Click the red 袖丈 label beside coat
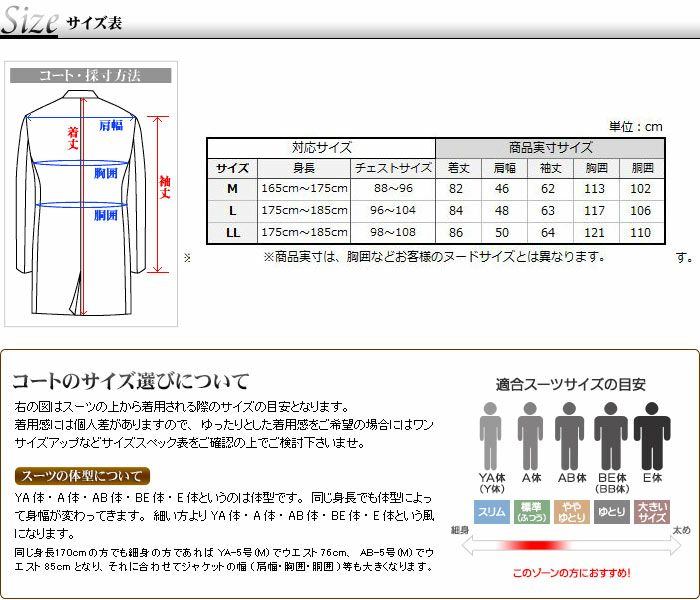This screenshot has width=700, height=600. click(165, 186)
